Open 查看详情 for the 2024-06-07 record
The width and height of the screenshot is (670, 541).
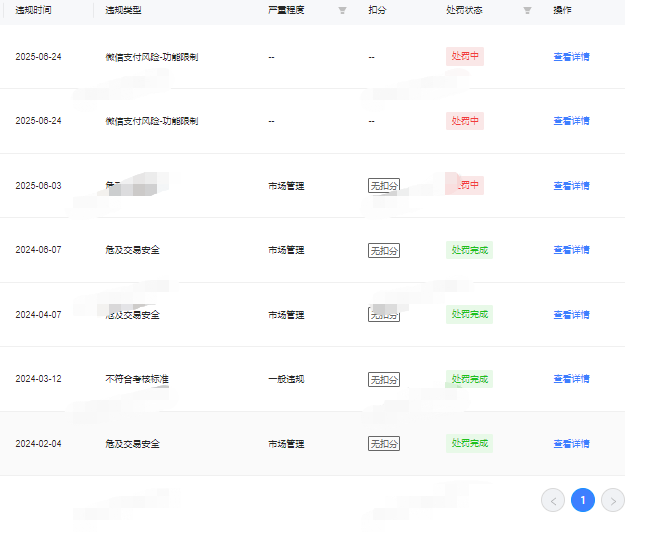click(x=571, y=250)
